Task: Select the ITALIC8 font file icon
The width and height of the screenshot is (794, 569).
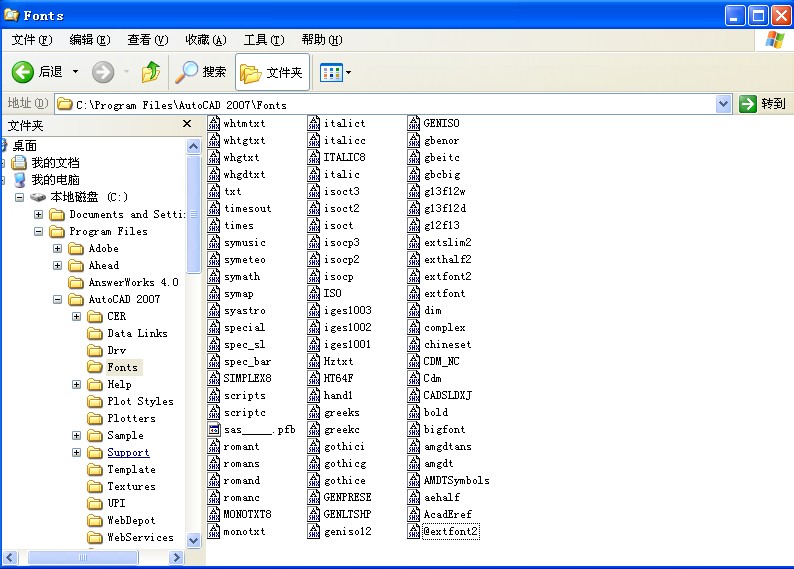Action: (314, 157)
